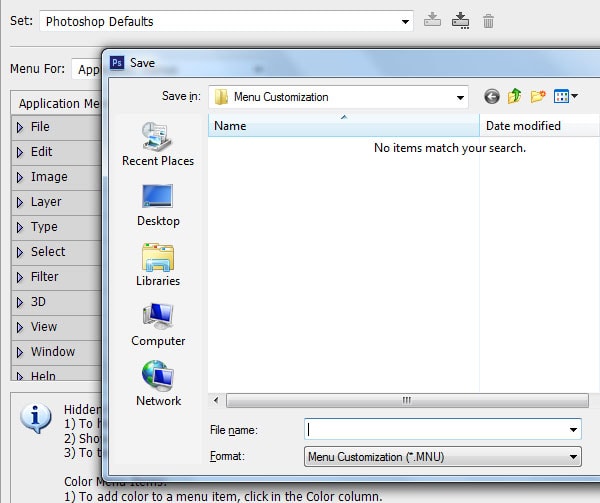The height and width of the screenshot is (503, 600).
Task: Select Computer in the places bar
Action: pos(158,324)
